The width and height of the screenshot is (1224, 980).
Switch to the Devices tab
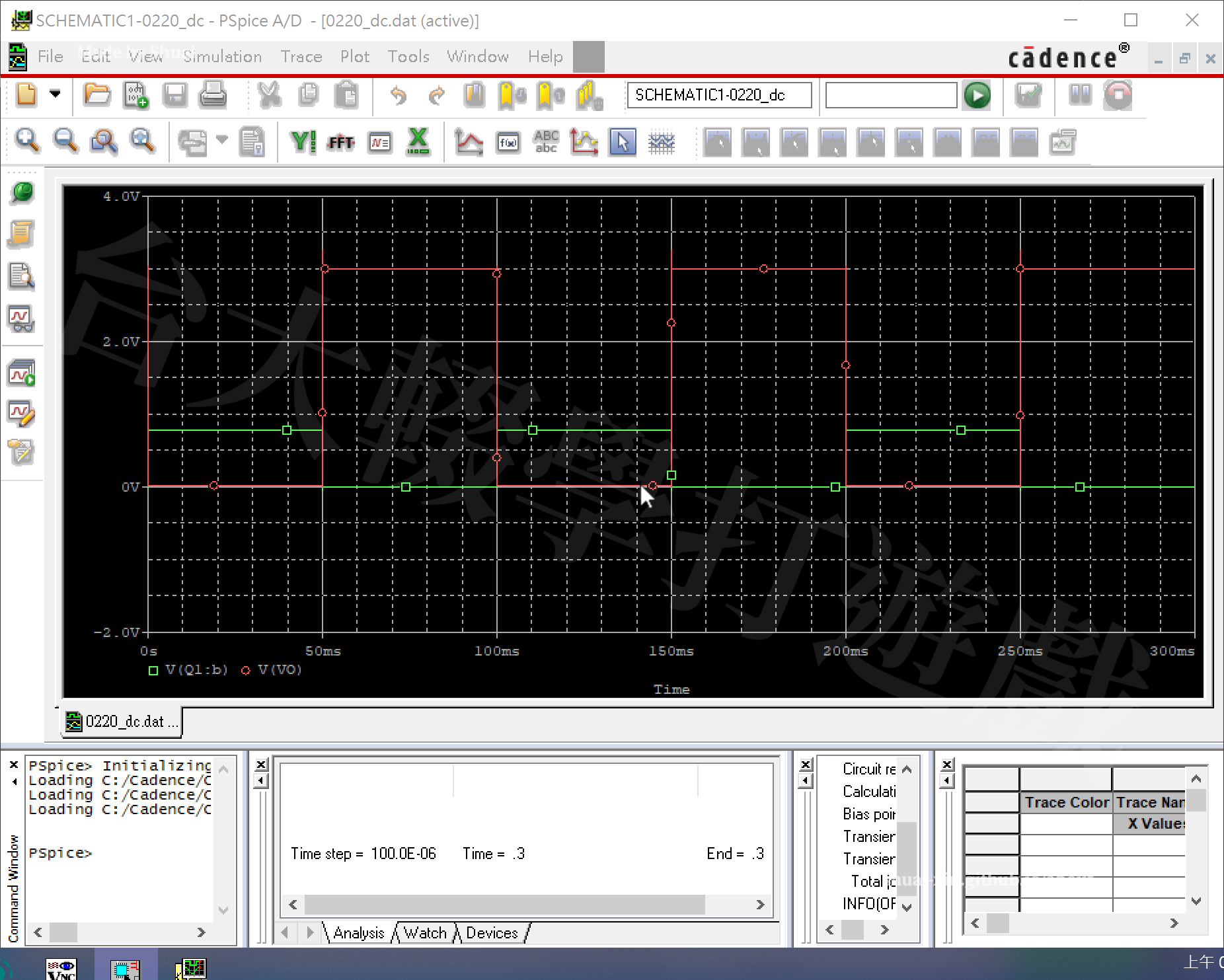point(492,932)
